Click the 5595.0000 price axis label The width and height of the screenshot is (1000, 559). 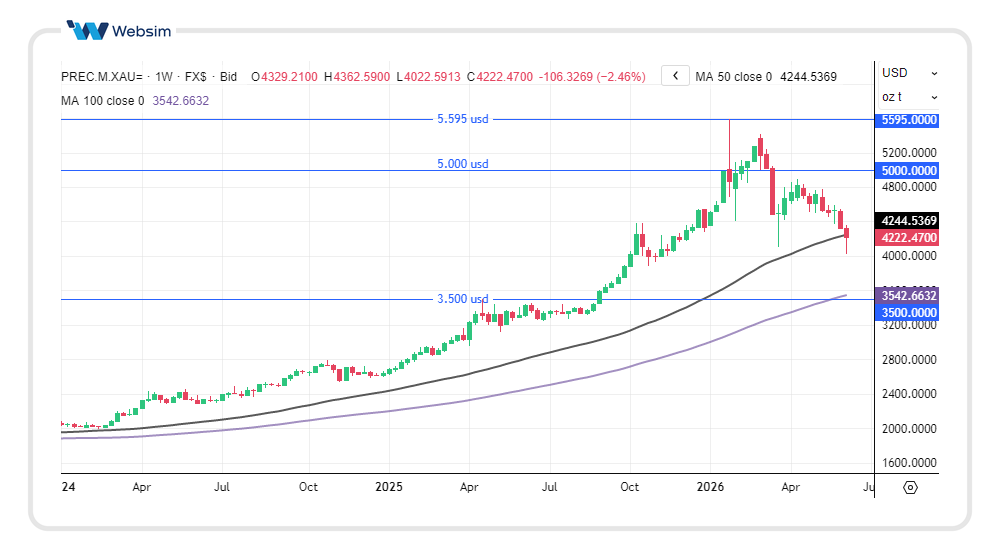(909, 120)
